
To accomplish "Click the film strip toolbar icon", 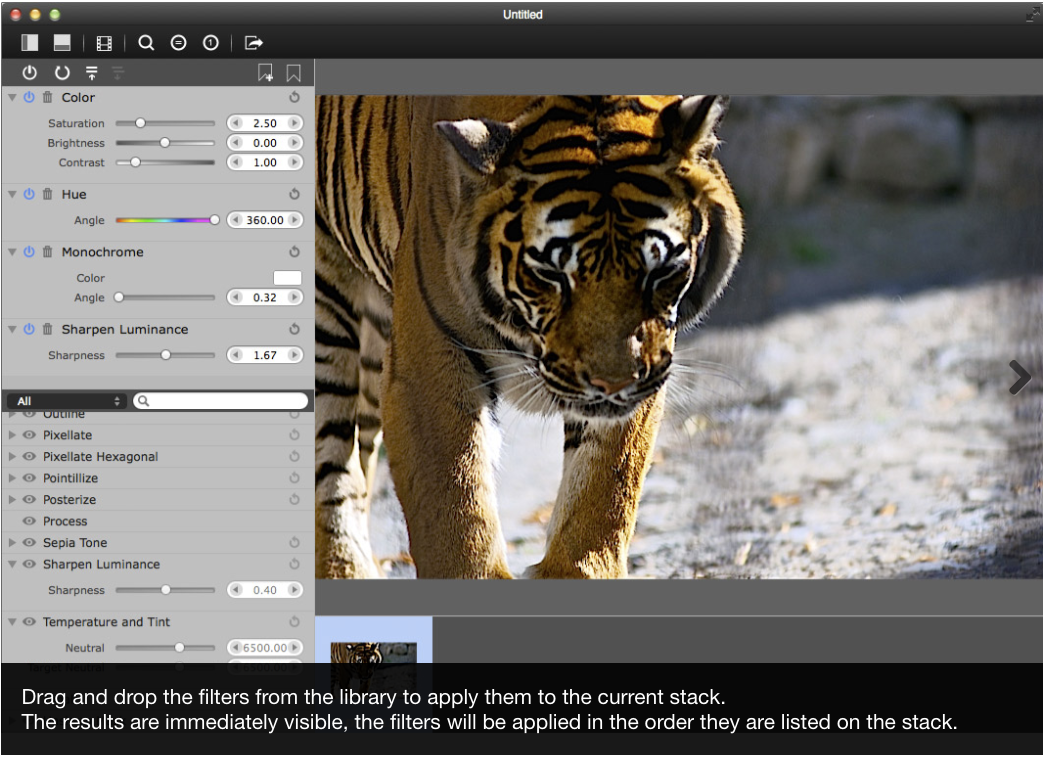I will [104, 43].
